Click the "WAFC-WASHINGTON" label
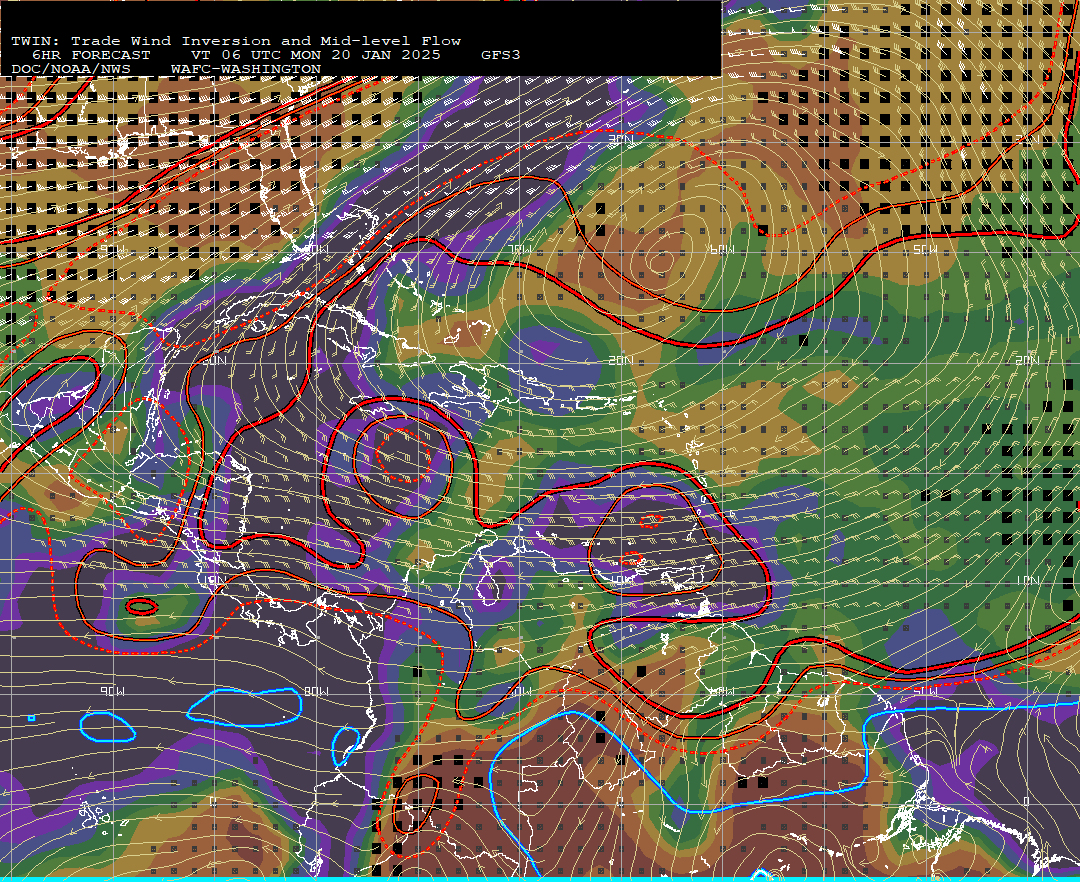 point(245,70)
